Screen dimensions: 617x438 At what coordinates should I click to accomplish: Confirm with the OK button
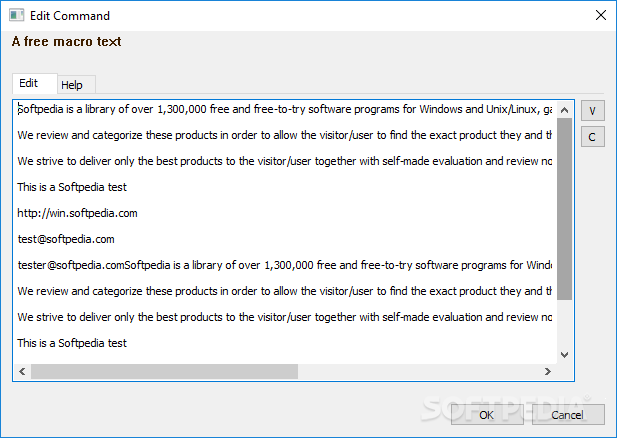coord(487,415)
